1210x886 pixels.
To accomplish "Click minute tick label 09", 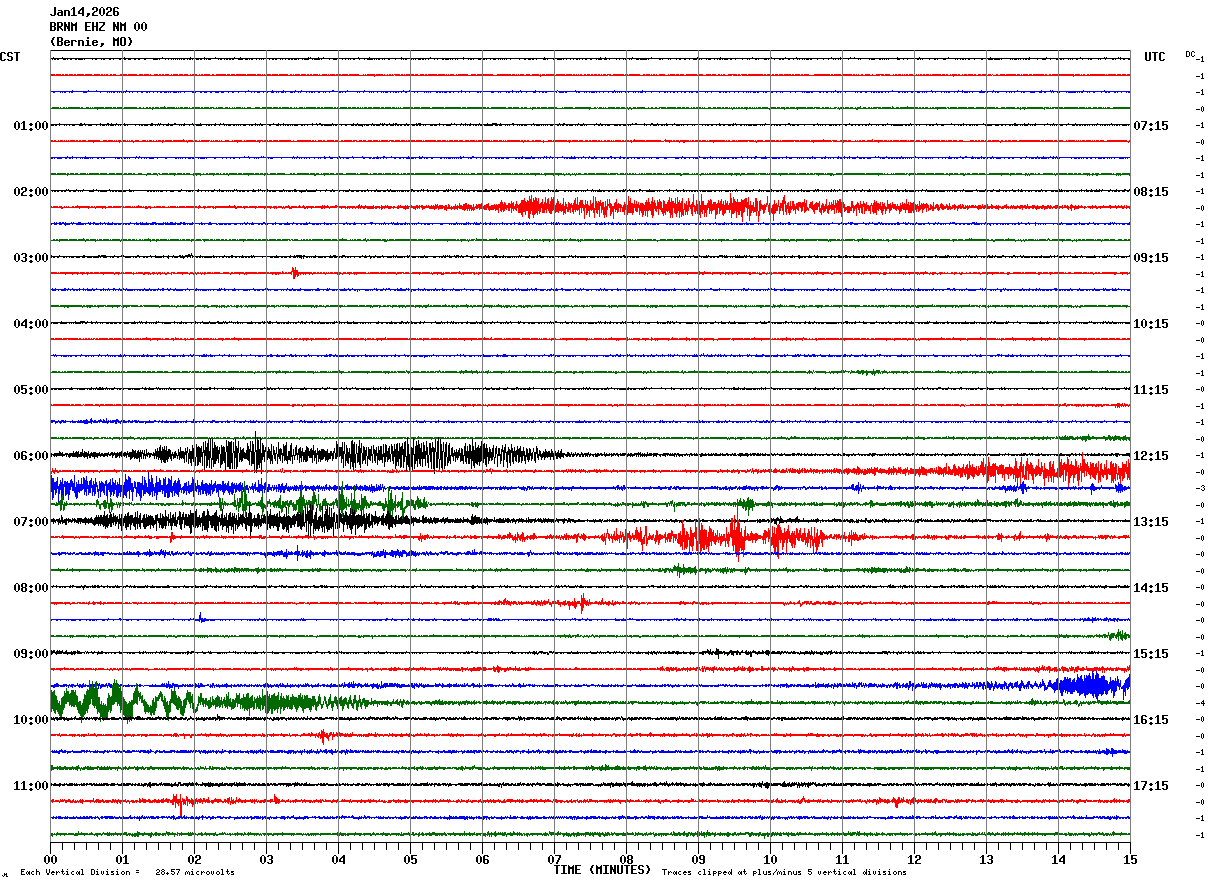I will pyautogui.click(x=698, y=859).
